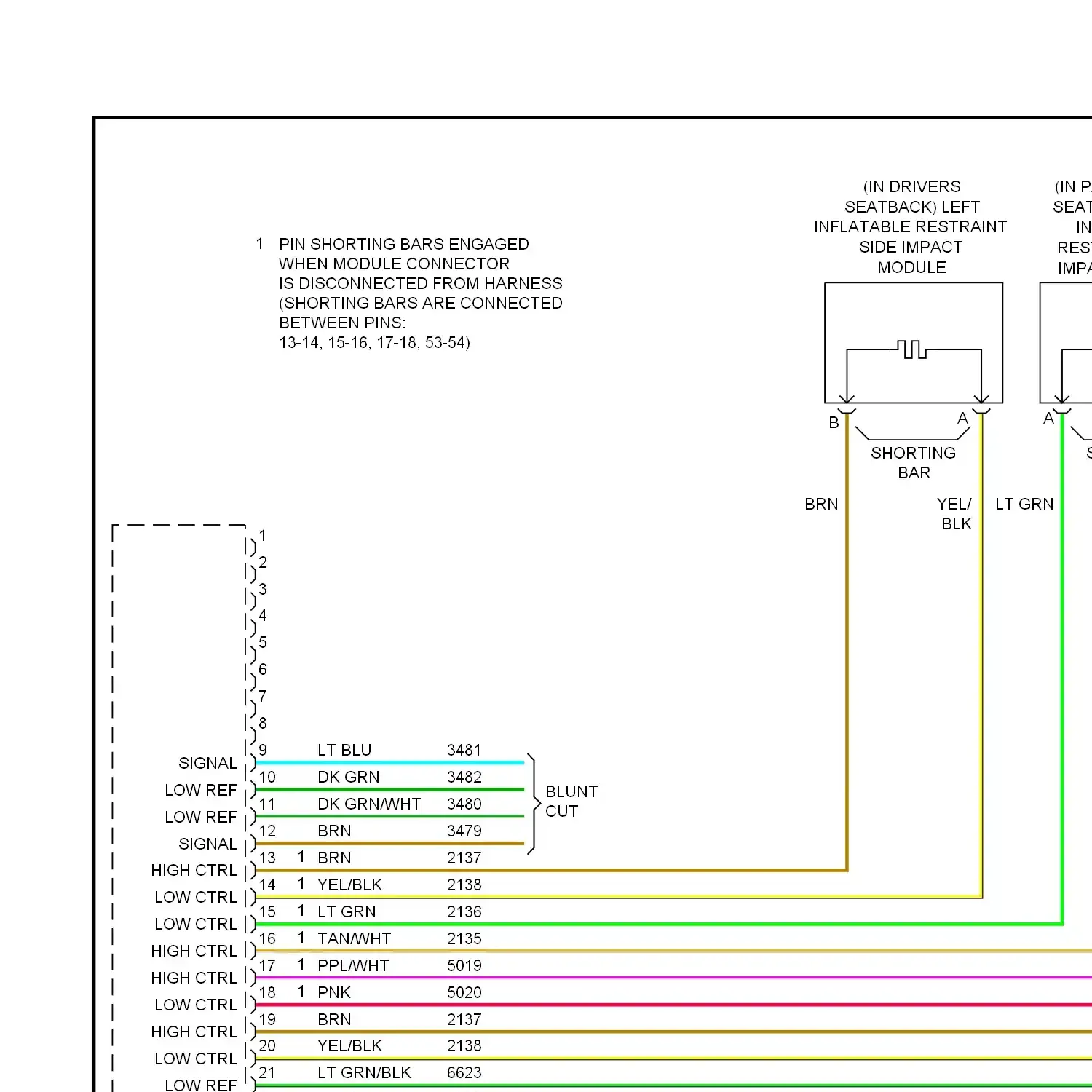Select the "LOW REF" label for the DK GRN/WHT wire

pos(201,817)
